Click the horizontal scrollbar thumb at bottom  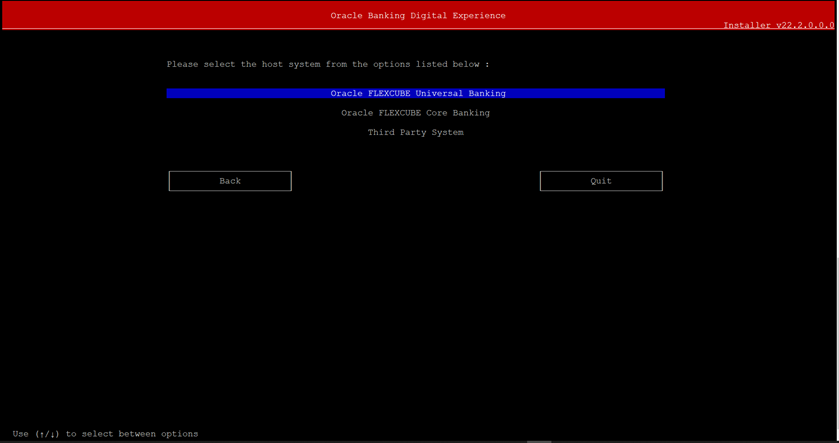coord(539,441)
